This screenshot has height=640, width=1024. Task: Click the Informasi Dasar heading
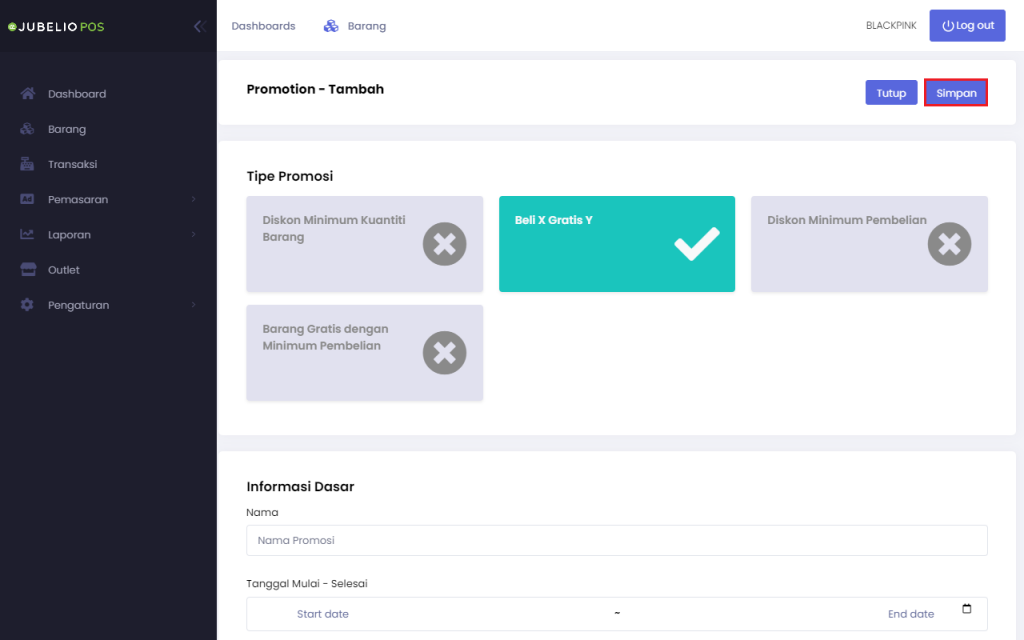(300, 487)
